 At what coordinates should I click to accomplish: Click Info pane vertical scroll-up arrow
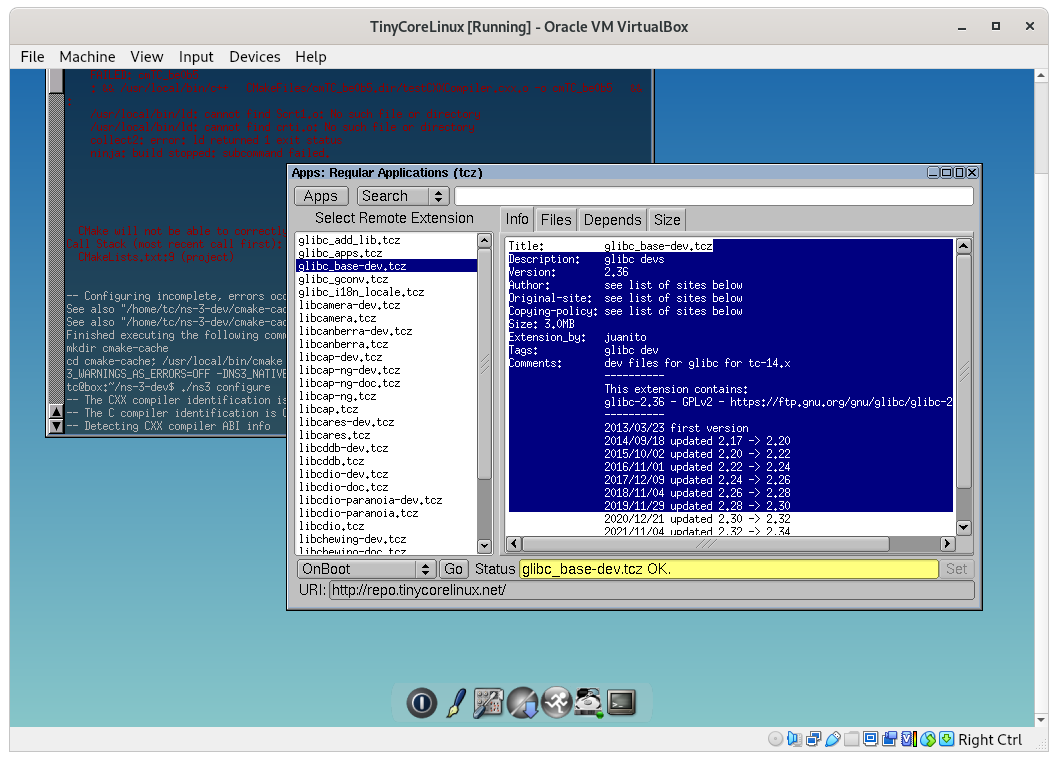pyautogui.click(x=964, y=246)
